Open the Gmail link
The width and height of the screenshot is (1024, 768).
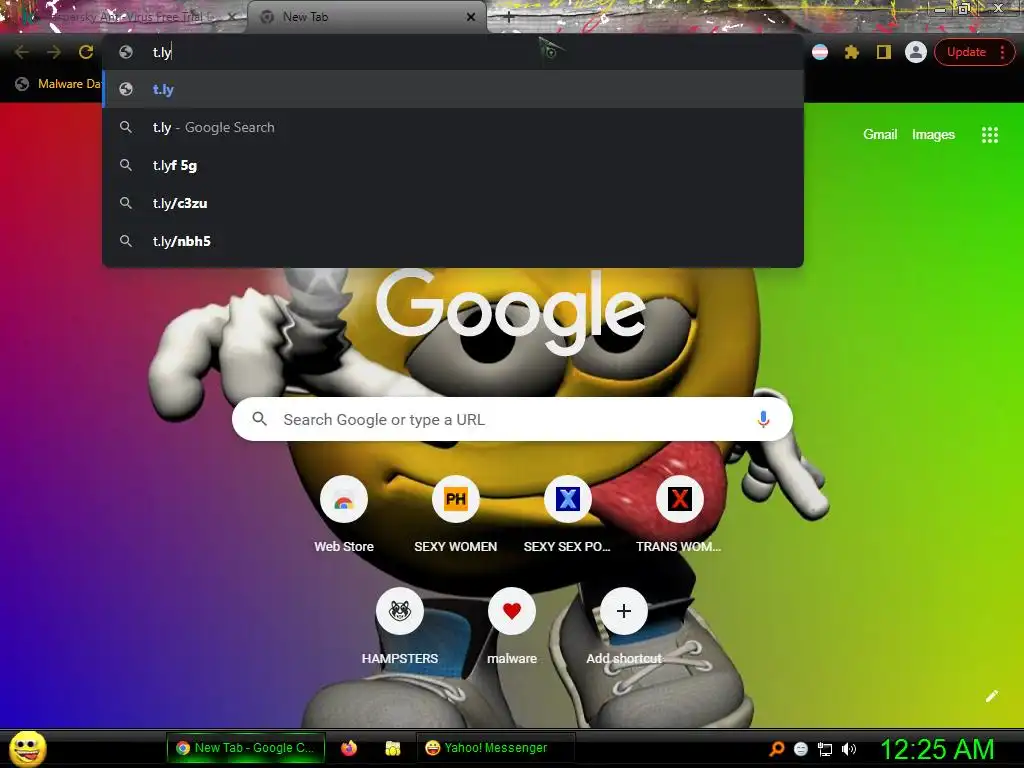pyautogui.click(x=880, y=135)
